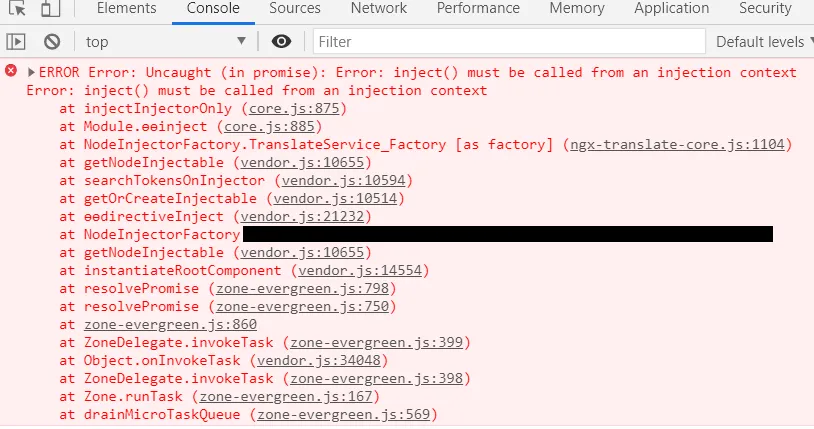Image resolution: width=814 pixels, height=429 pixels.
Task: Open the Security tab
Action: tap(765, 8)
